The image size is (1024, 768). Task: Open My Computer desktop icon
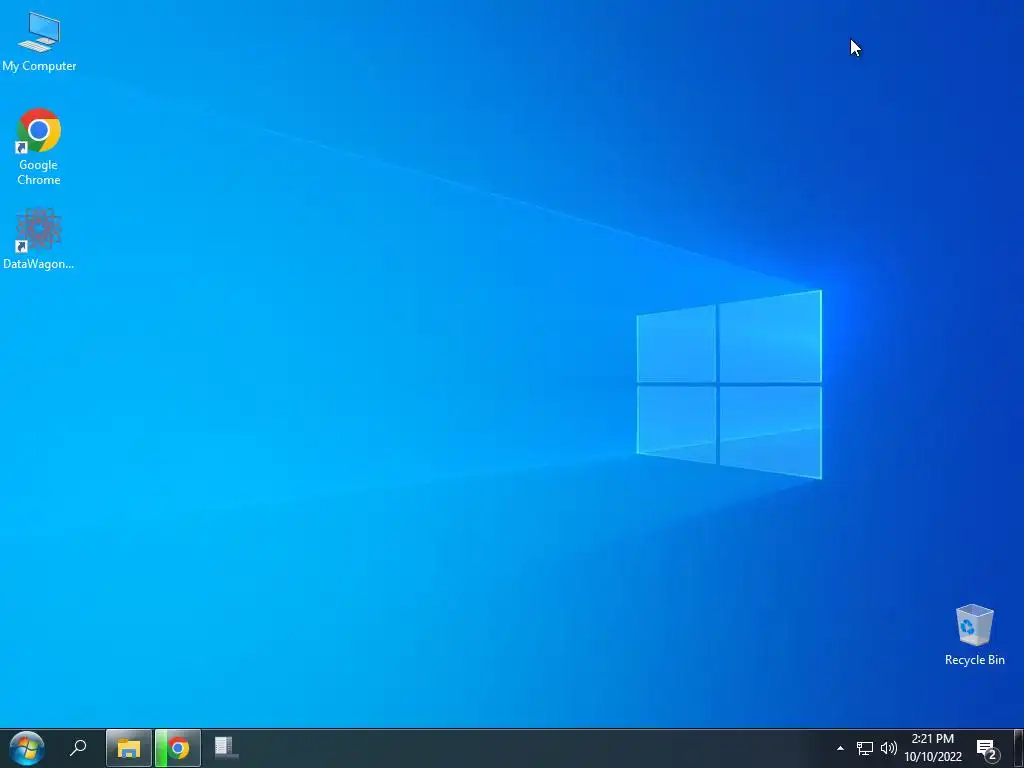coord(39,42)
